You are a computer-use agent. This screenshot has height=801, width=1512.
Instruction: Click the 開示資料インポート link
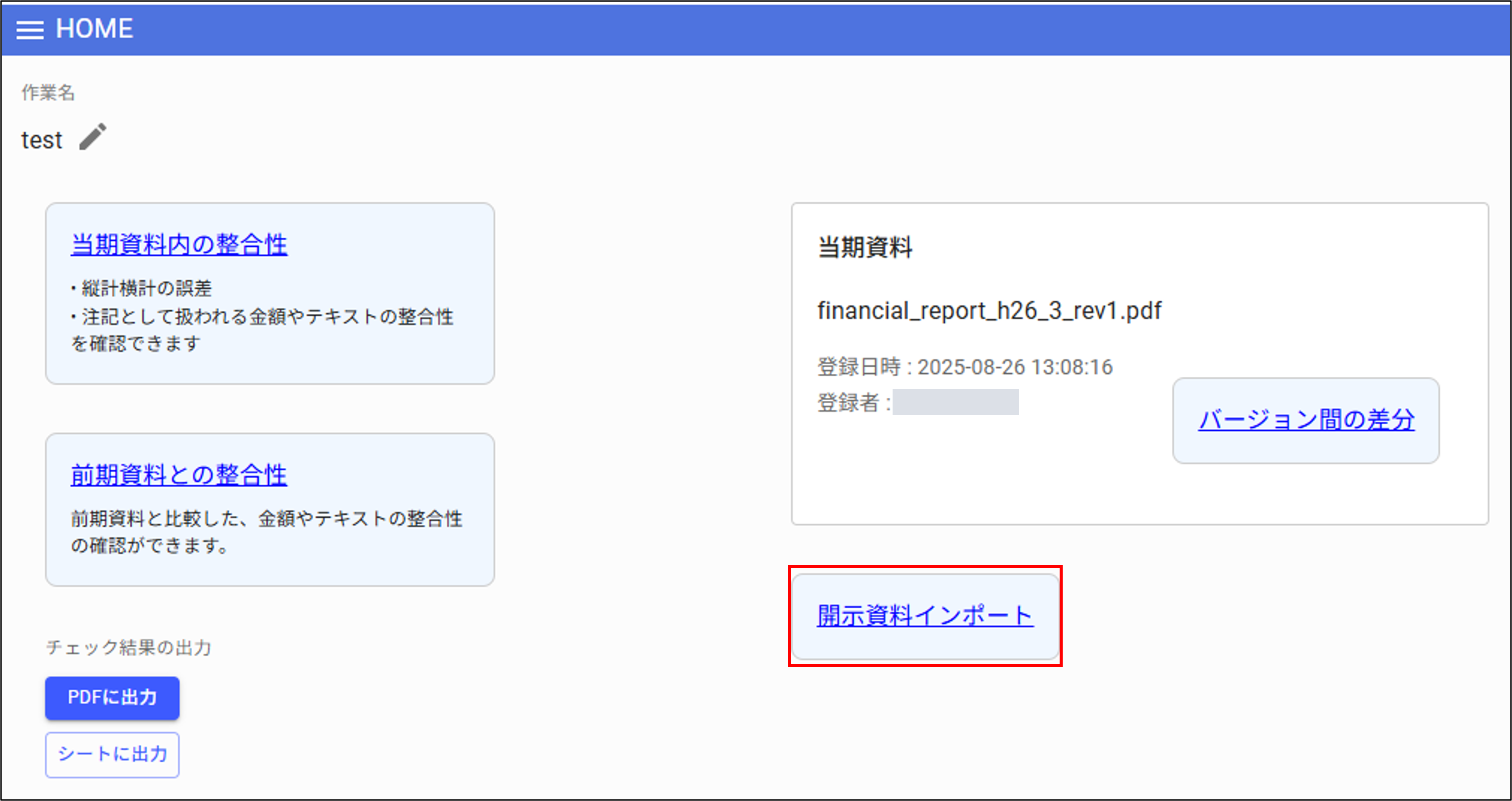(924, 615)
